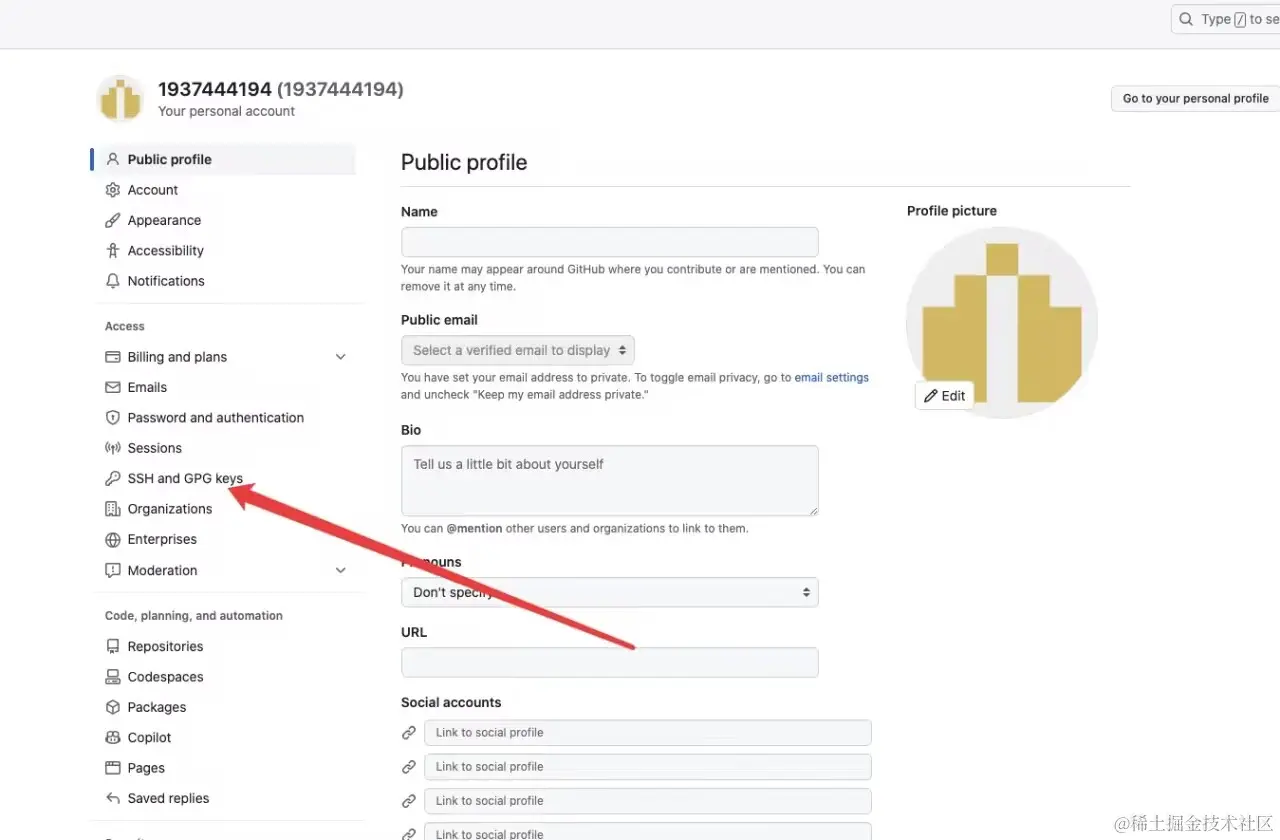Click into the Name input field
Image resolution: width=1280 pixels, height=840 pixels.
point(610,242)
